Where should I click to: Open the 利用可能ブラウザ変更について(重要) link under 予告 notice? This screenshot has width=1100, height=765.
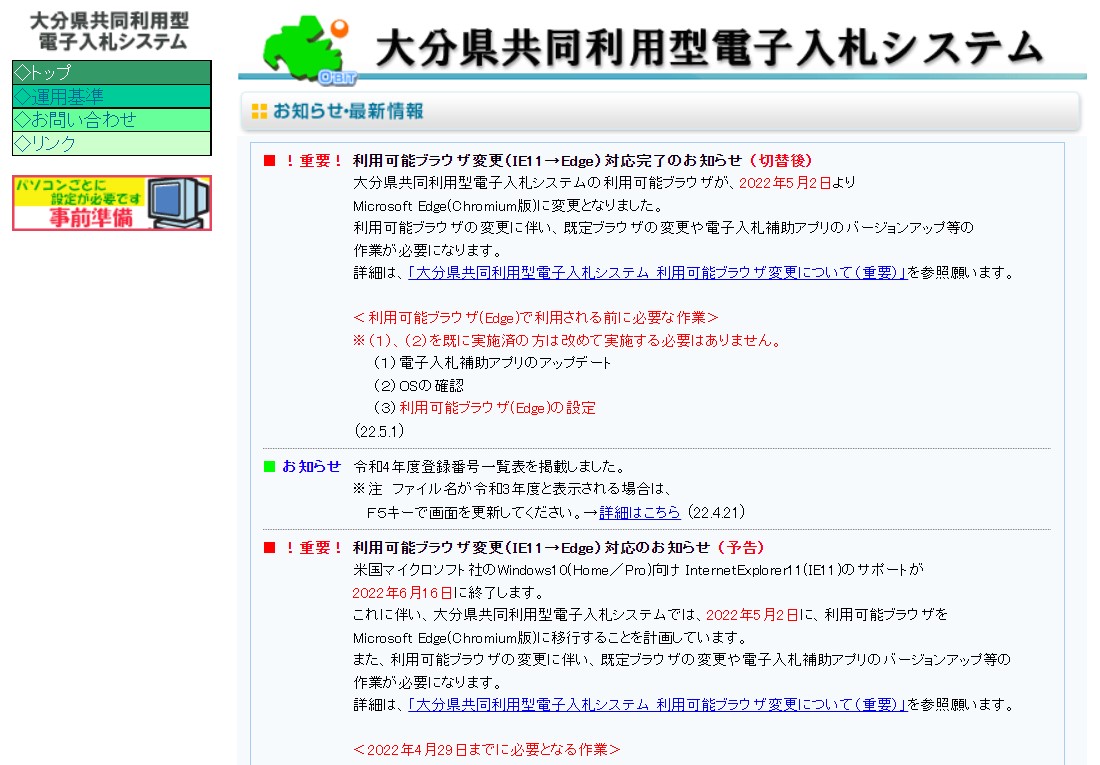coord(657,705)
